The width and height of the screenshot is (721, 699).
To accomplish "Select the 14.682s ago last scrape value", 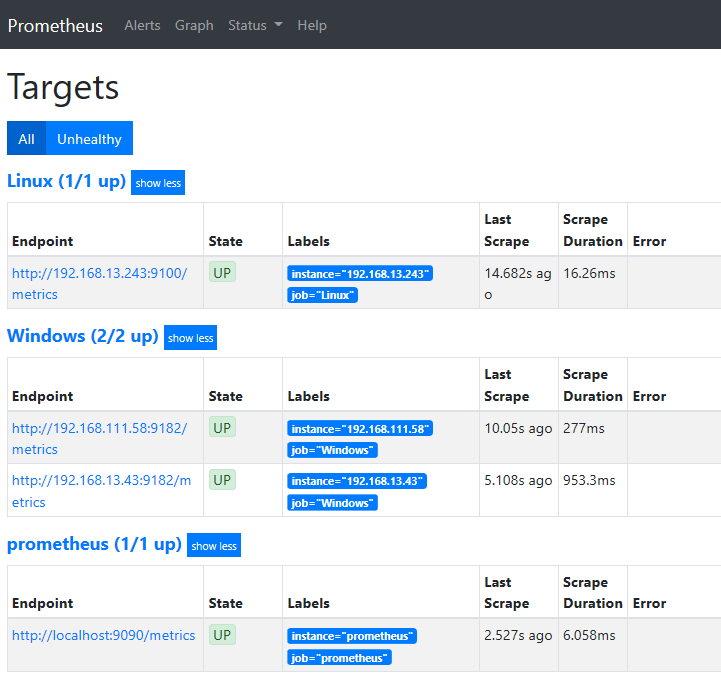I will click(x=518, y=283).
